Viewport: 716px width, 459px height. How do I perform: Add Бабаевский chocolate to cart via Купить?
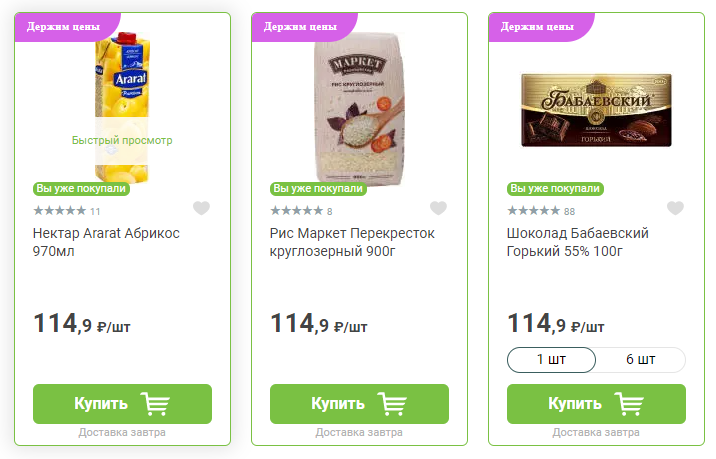[x=596, y=404]
